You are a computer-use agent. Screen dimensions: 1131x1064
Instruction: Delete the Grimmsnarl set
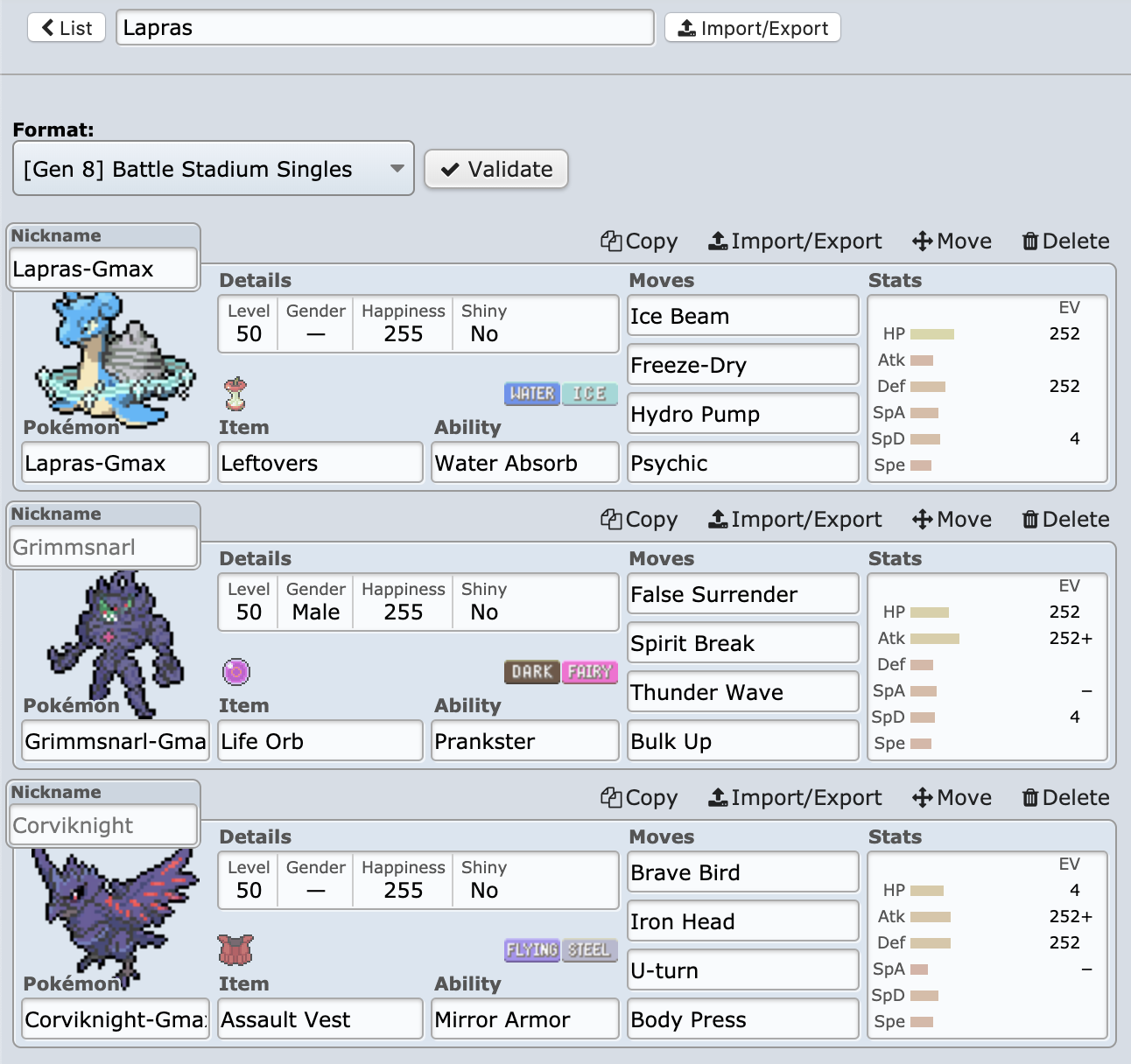(1065, 520)
